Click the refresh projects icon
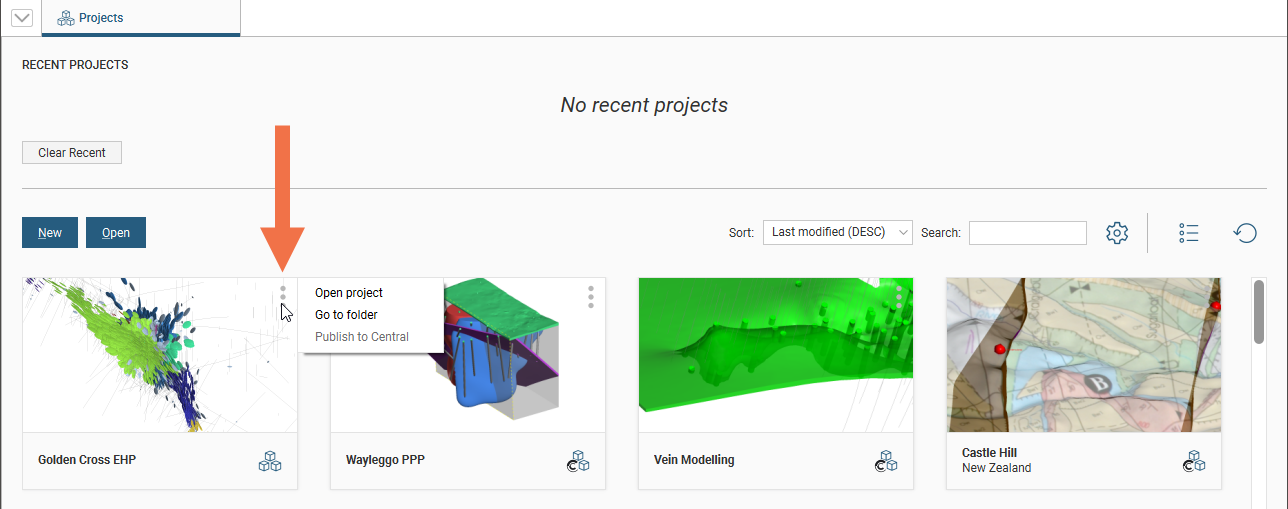The height and width of the screenshot is (509, 1288). (x=1245, y=233)
